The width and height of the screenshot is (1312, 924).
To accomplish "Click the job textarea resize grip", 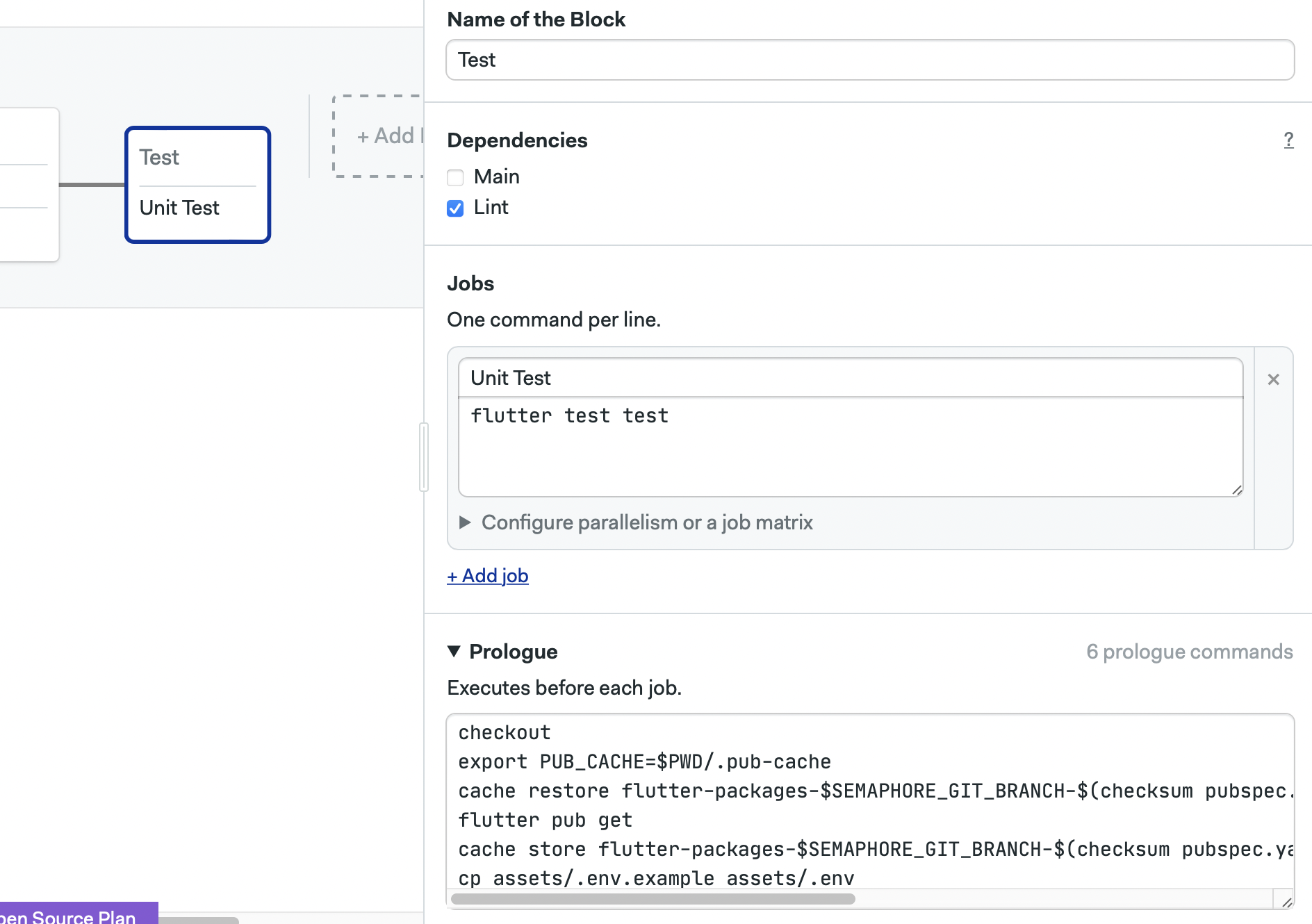I will pyautogui.click(x=1237, y=490).
